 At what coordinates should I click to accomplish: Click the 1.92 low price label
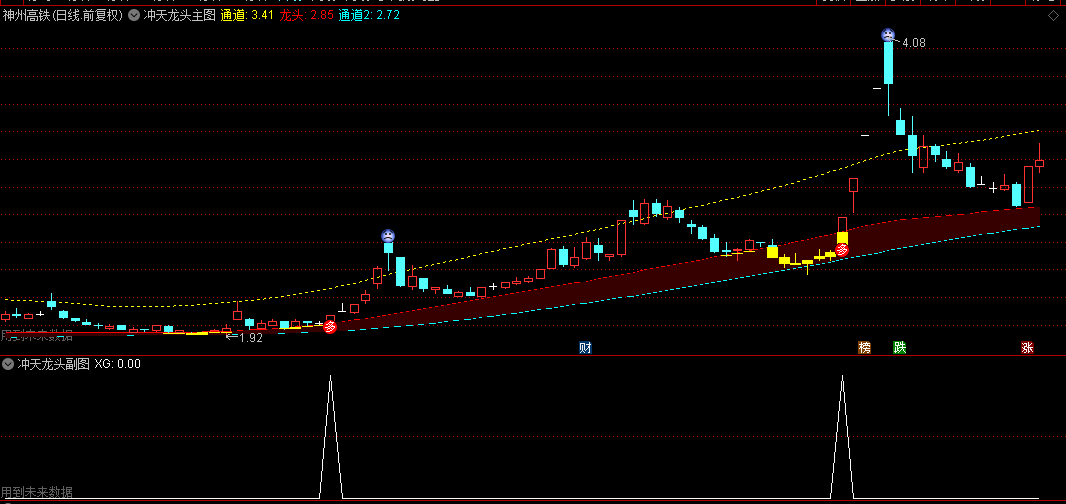pos(251,337)
